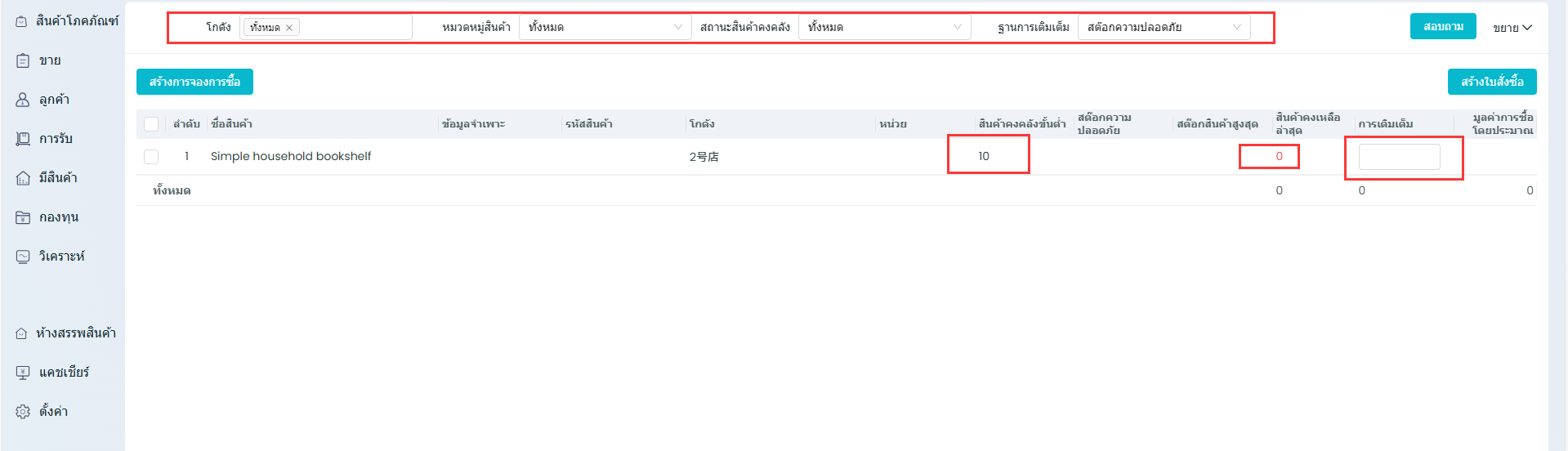Click the สร้างใบสั่งซื้อ button
Image resolution: width=1568 pixels, height=451 pixels.
[1492, 82]
